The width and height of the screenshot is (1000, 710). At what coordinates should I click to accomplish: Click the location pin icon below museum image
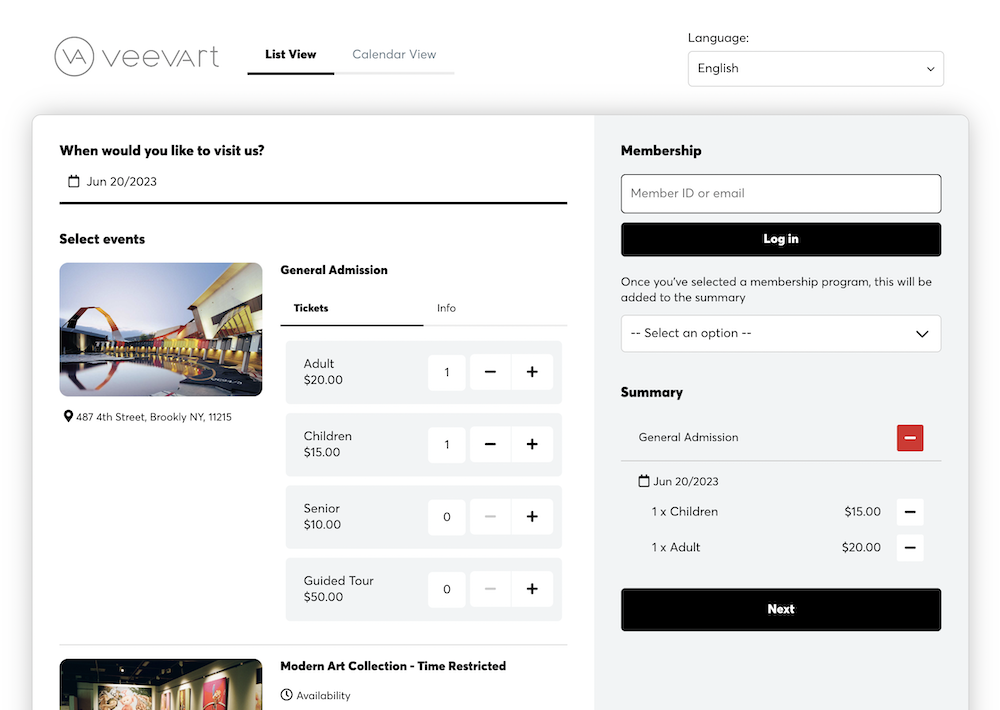(x=68, y=417)
